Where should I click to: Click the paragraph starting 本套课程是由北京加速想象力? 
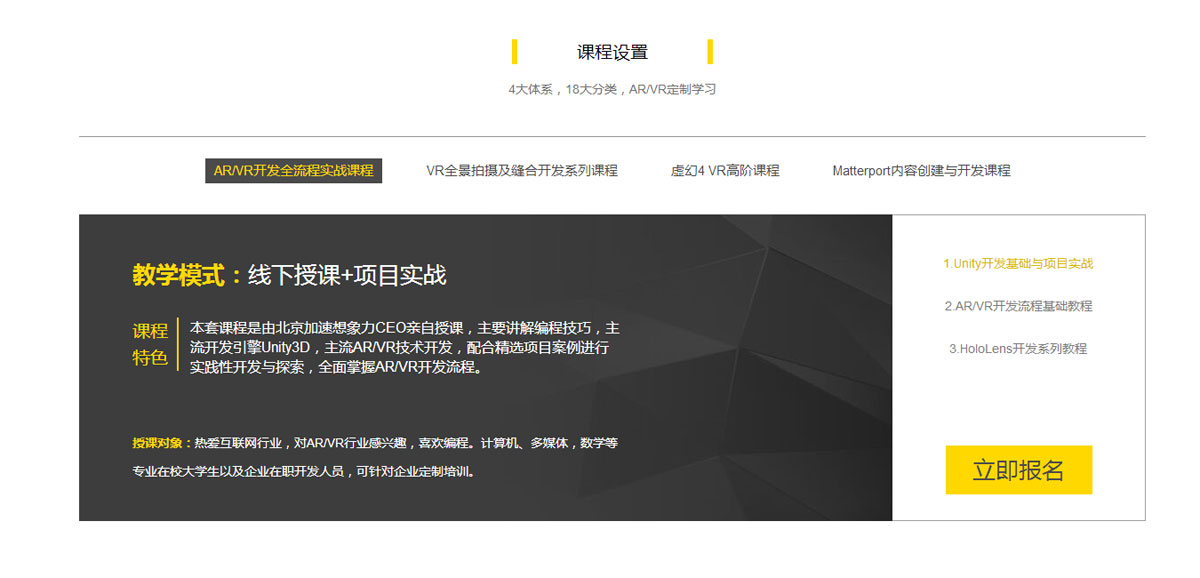point(404,347)
